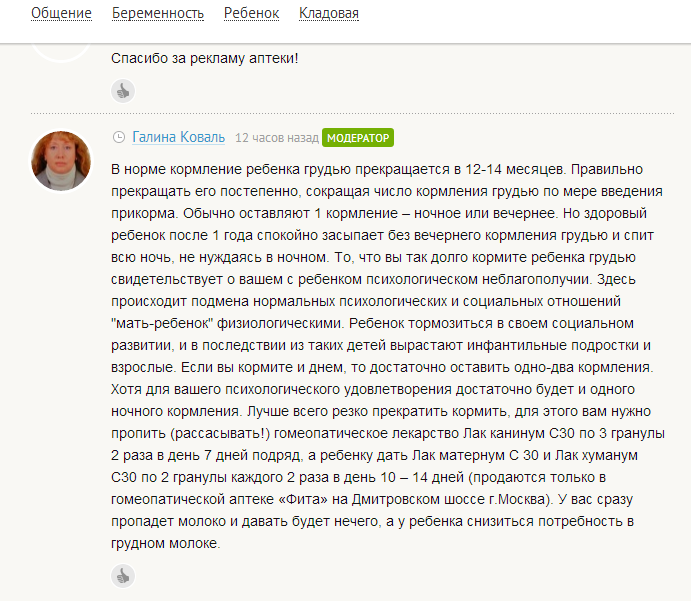Click the quoted phrase "мать-ребенок" in comment

coord(161,324)
